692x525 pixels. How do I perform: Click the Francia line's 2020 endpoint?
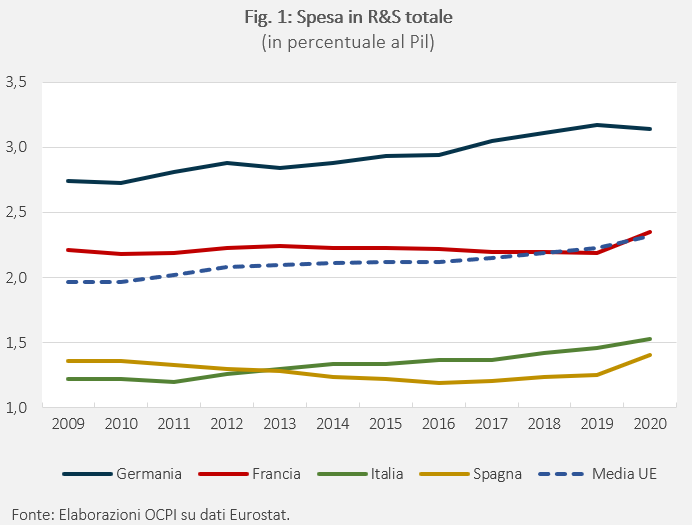650,232
